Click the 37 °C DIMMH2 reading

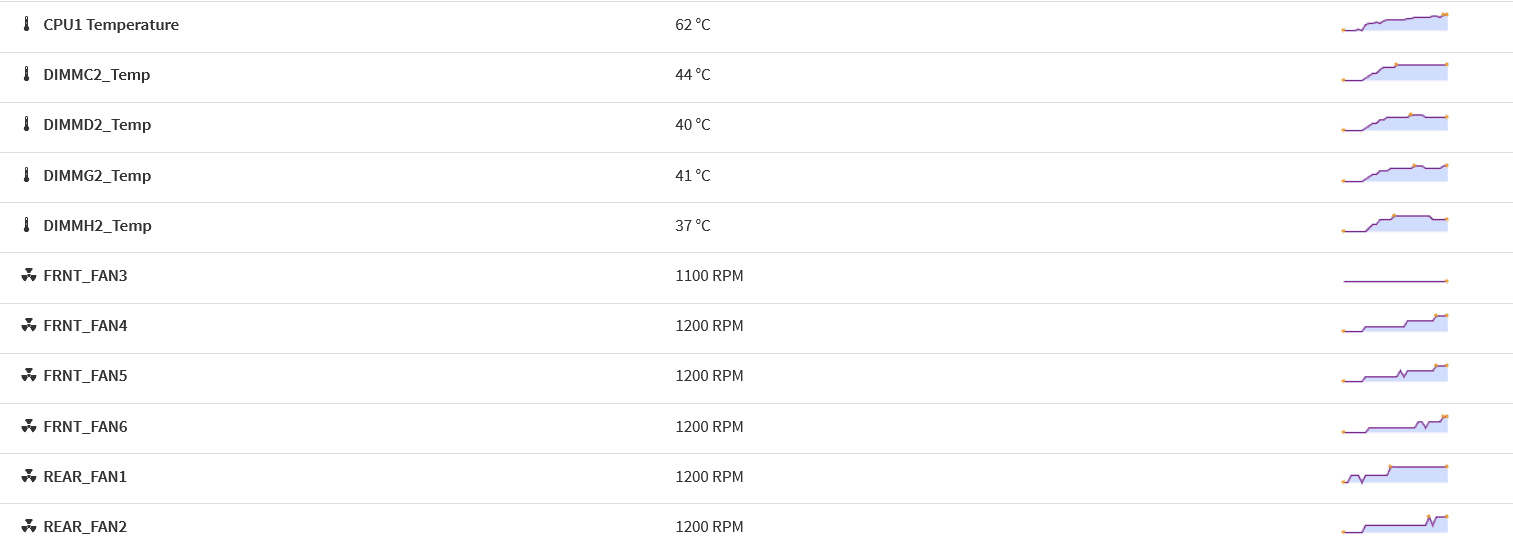tap(693, 226)
